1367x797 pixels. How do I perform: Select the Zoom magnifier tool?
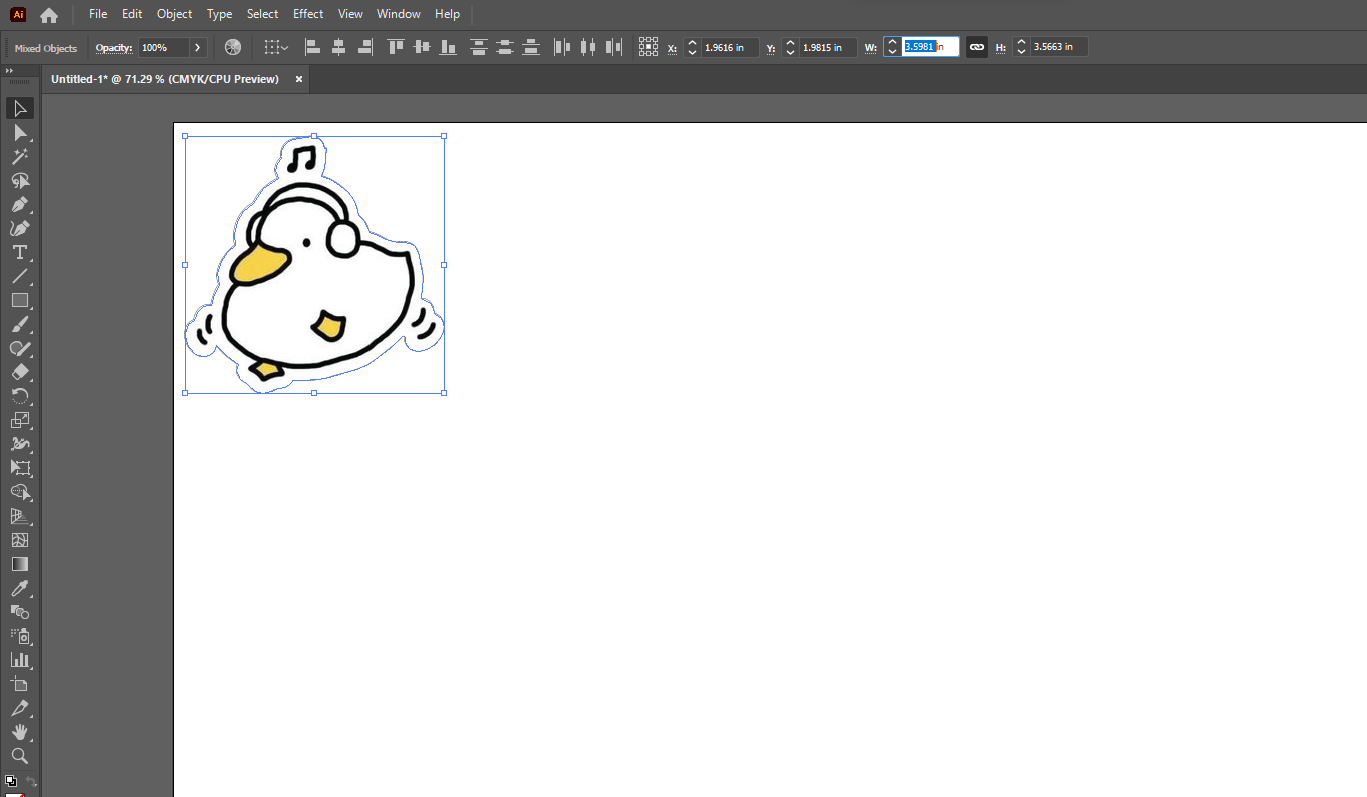(19, 756)
